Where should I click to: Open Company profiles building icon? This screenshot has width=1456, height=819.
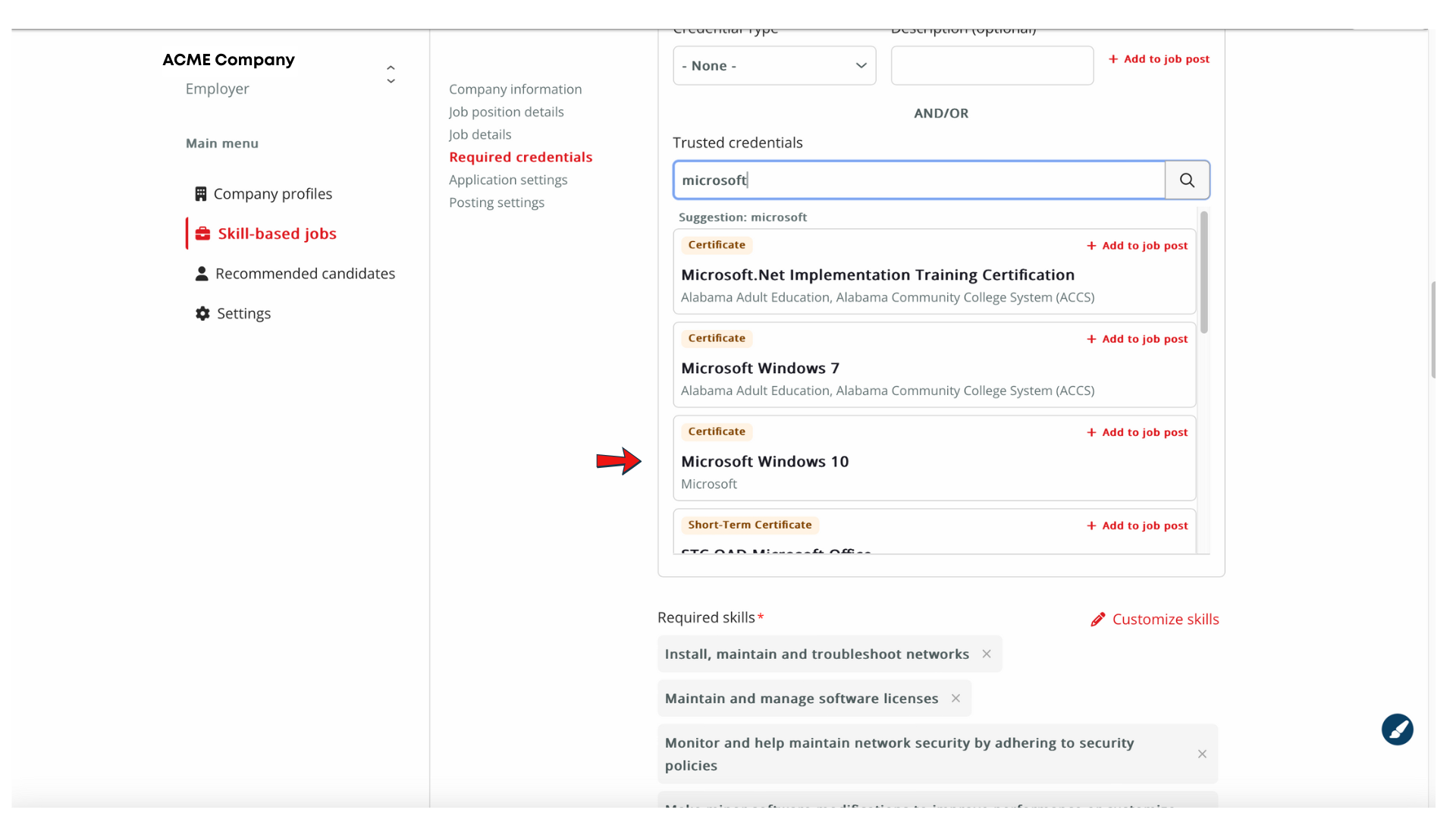pos(200,194)
